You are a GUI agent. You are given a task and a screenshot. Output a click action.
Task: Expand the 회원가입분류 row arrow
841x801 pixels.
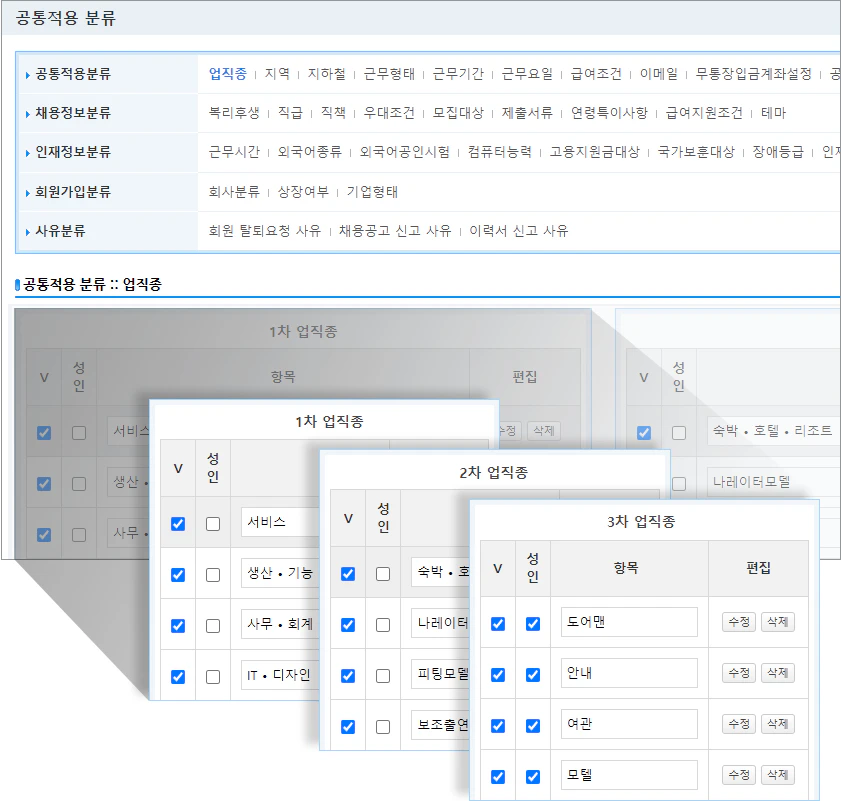(x=25, y=194)
